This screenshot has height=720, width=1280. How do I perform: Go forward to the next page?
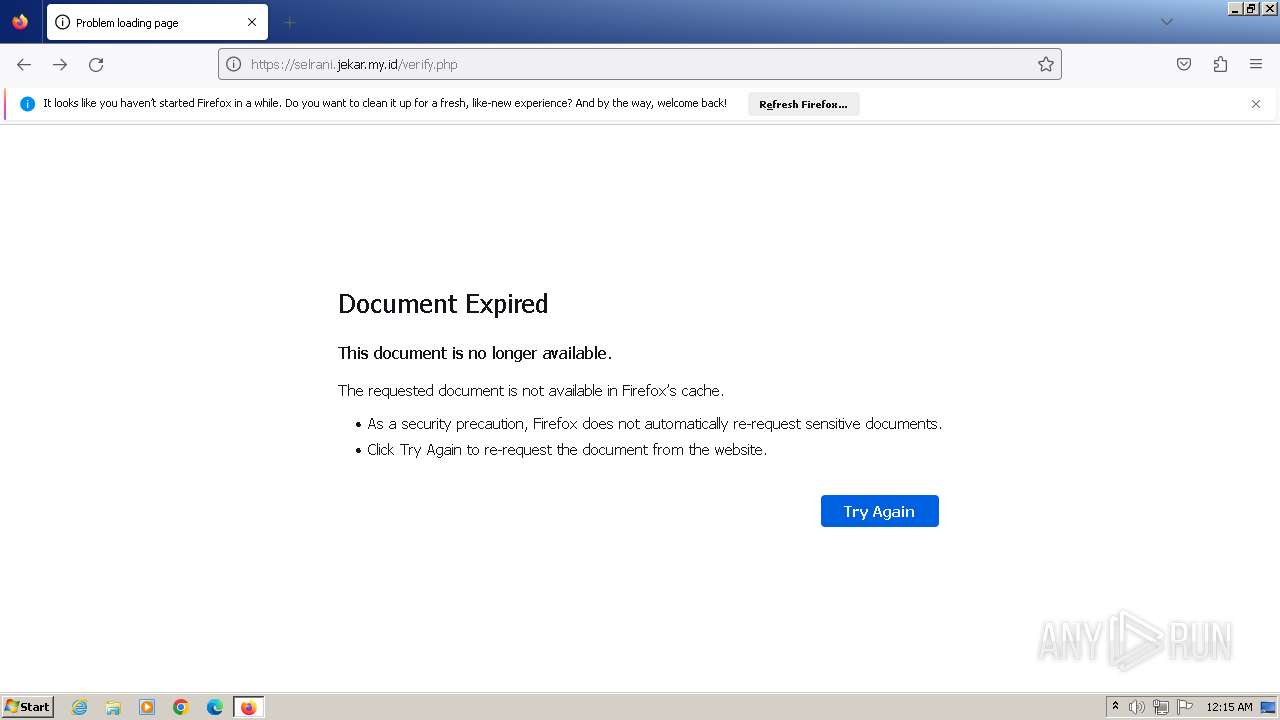tap(60, 64)
